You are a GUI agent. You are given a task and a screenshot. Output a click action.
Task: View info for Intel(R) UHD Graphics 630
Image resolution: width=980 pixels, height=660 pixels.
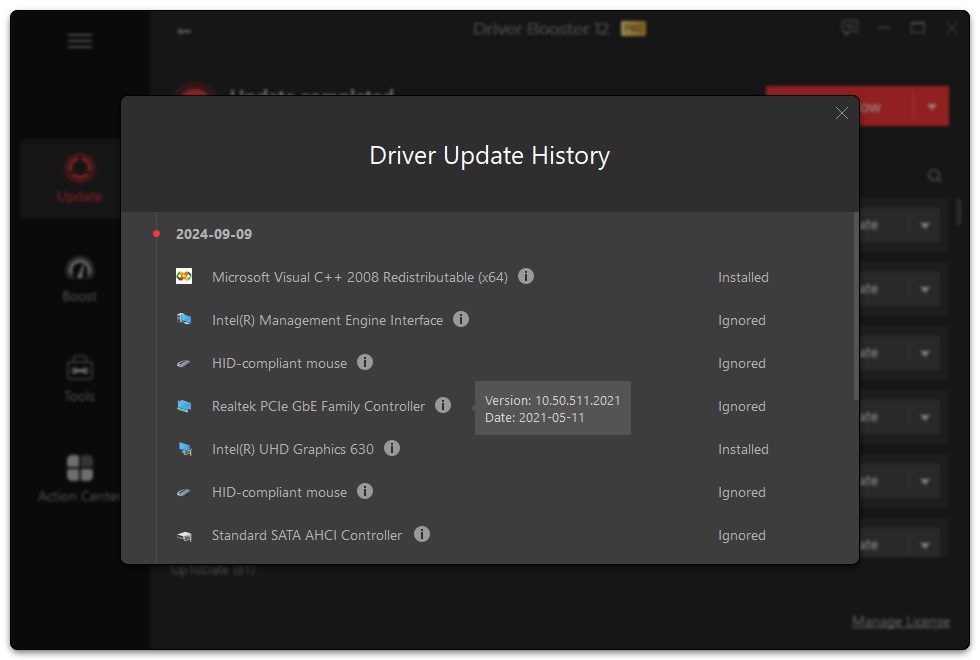[391, 448]
